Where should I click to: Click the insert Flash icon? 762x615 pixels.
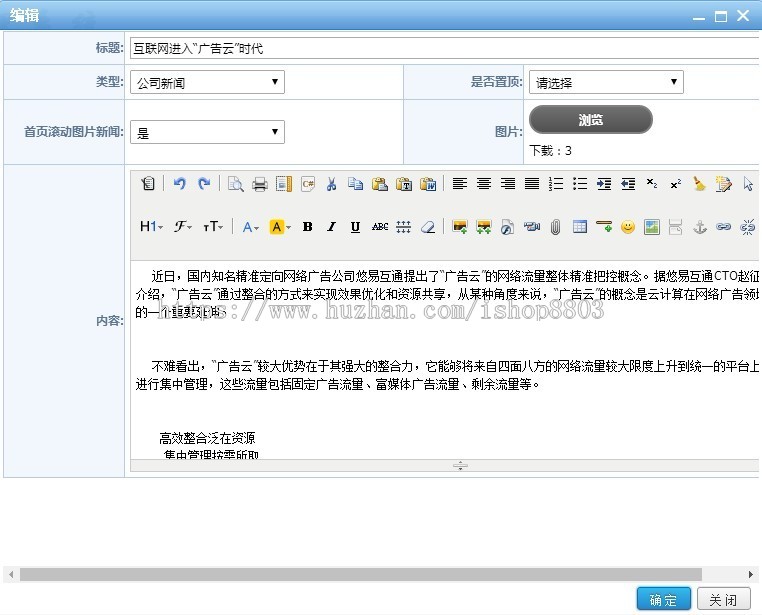(x=507, y=226)
